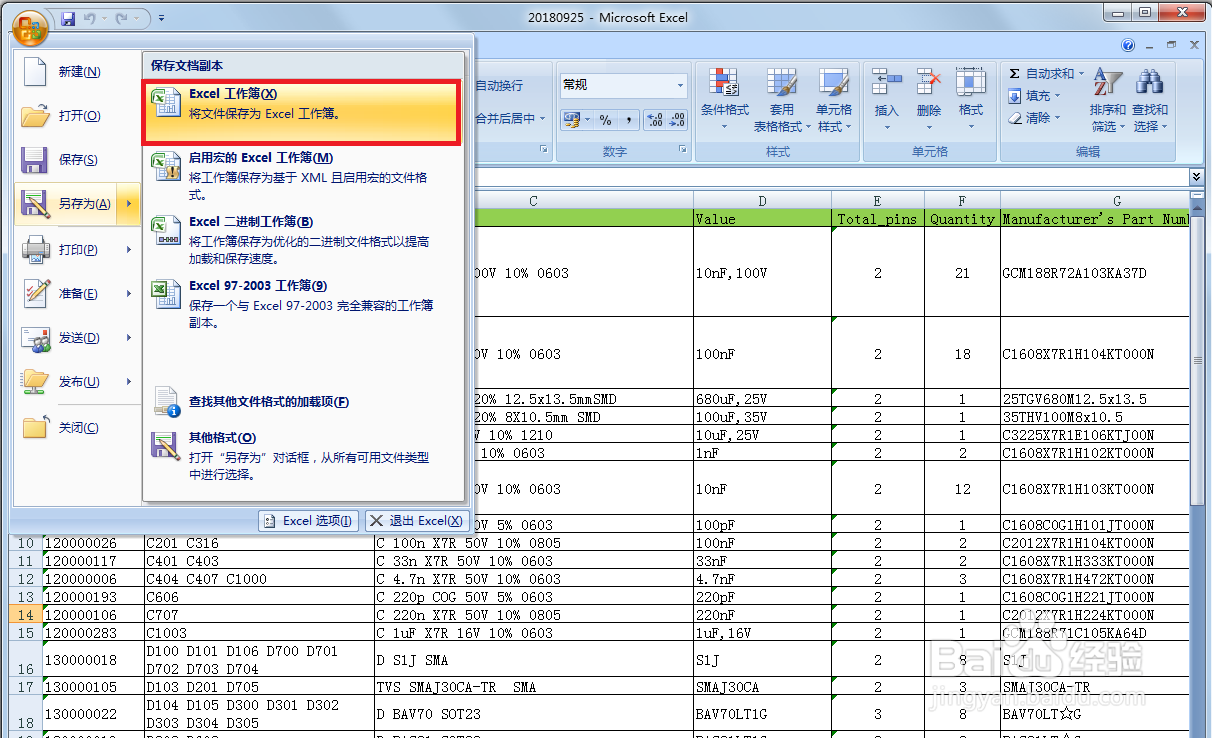Open the 打印 (Print) menu entry
Screen dimensions: 1212x738
(x=77, y=249)
